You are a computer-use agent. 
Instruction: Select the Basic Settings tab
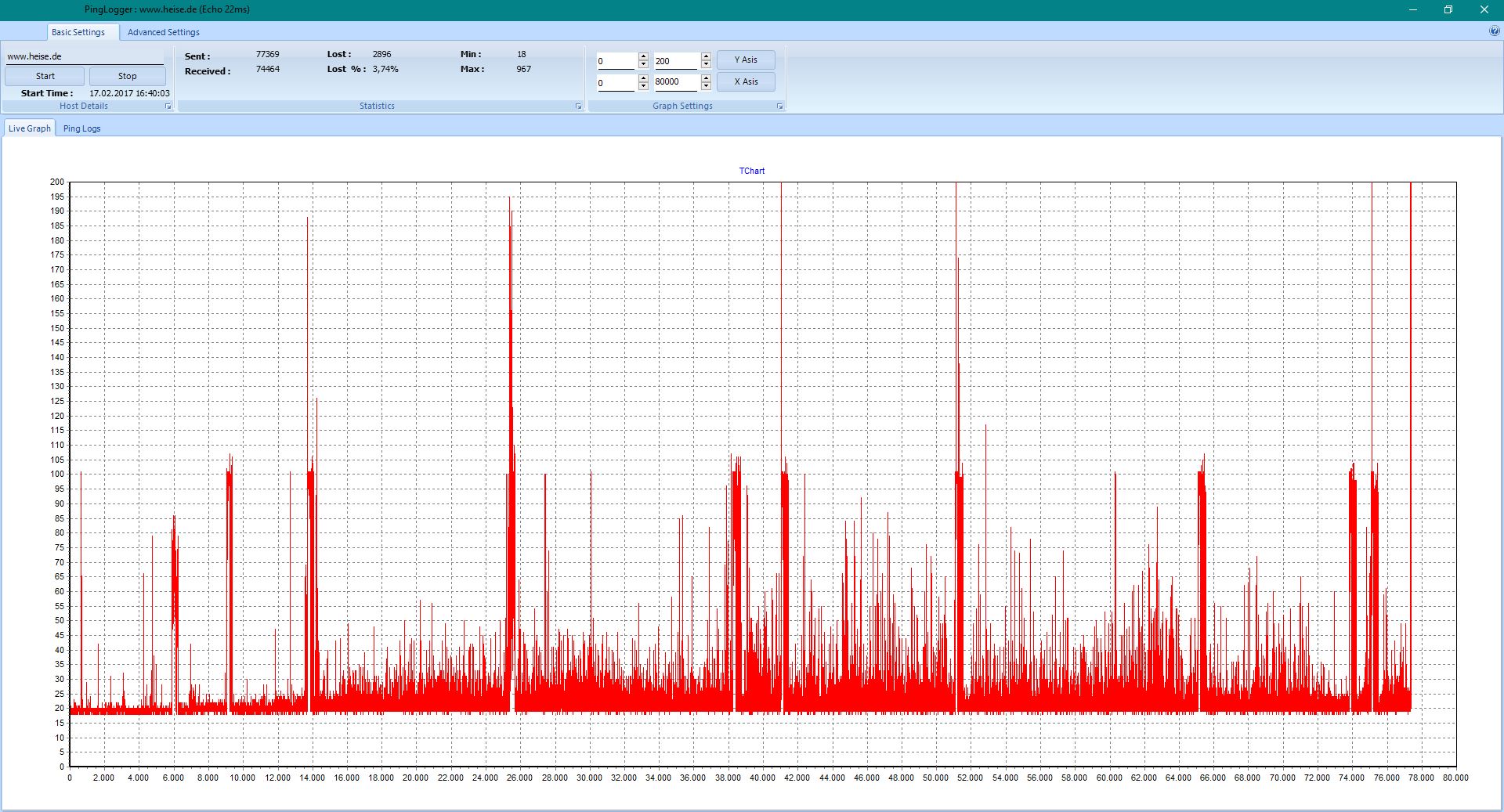[78, 32]
